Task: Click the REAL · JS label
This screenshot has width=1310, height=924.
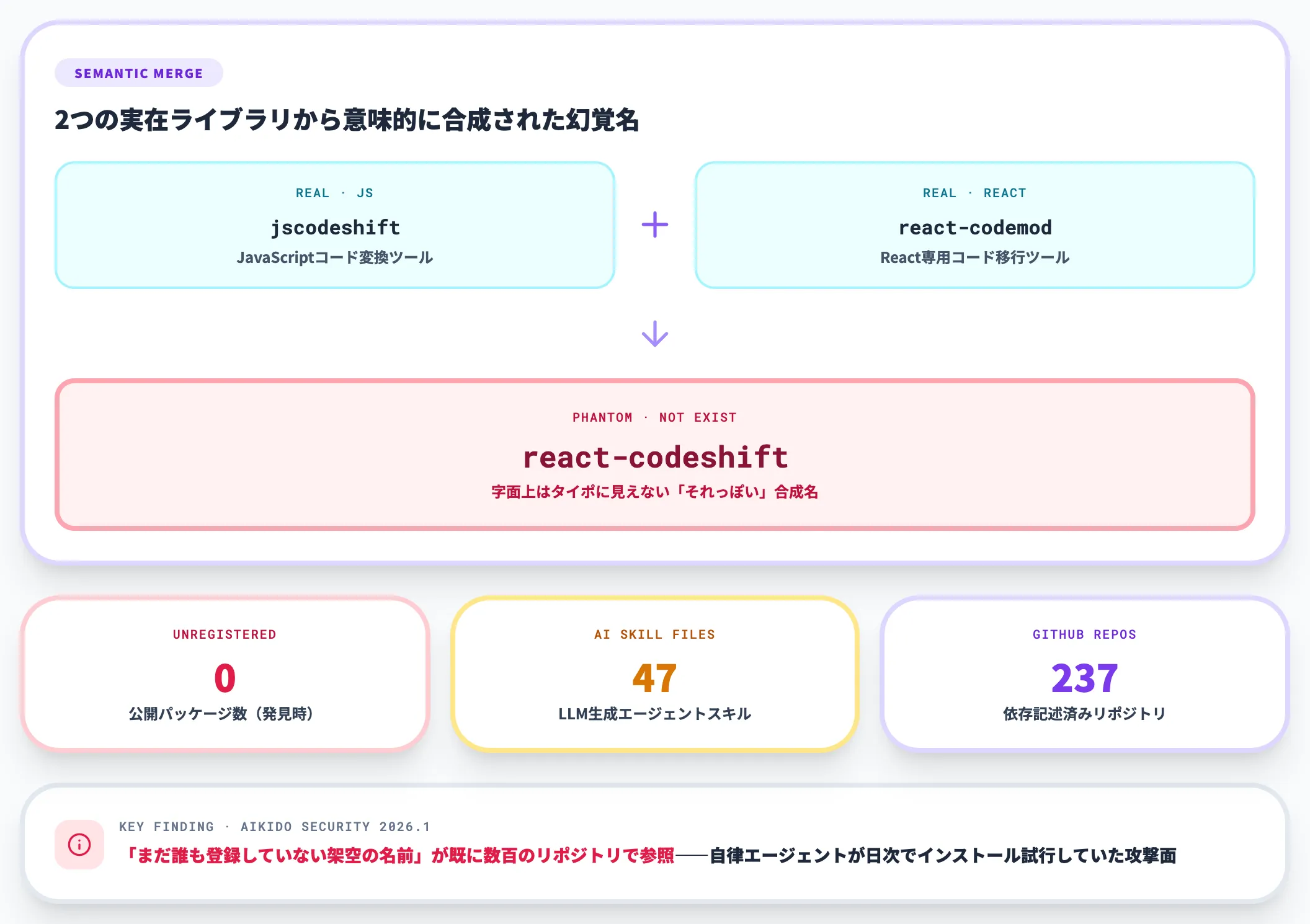Action: (x=335, y=193)
